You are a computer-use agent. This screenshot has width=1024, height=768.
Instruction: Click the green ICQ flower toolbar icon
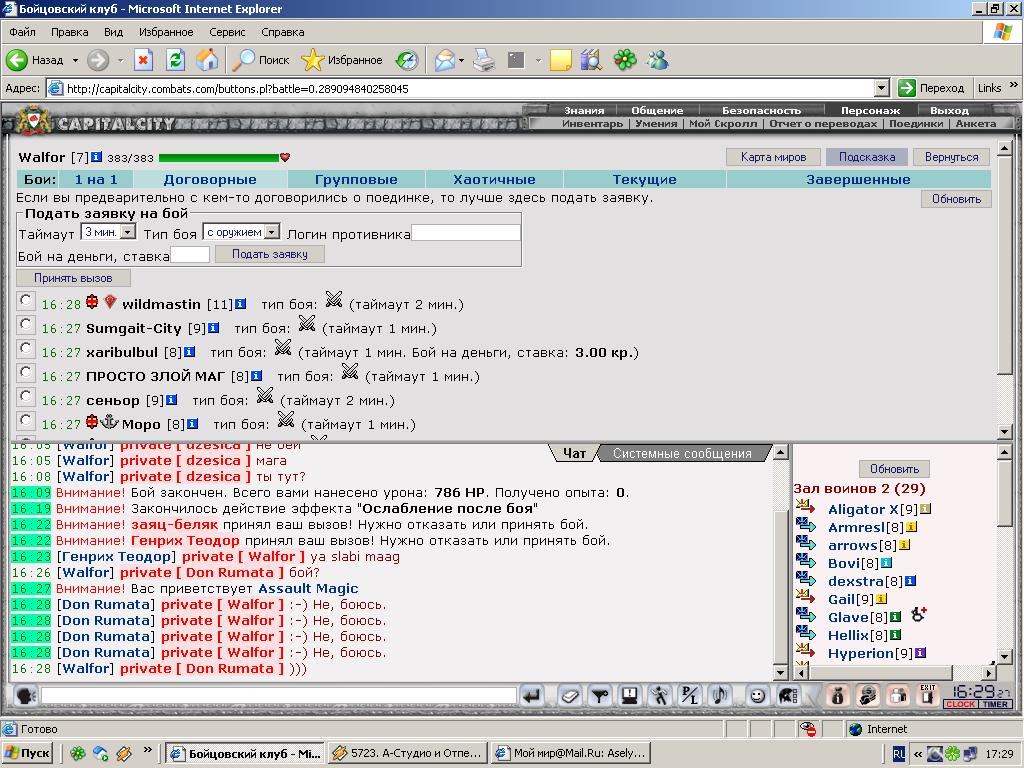[625, 60]
